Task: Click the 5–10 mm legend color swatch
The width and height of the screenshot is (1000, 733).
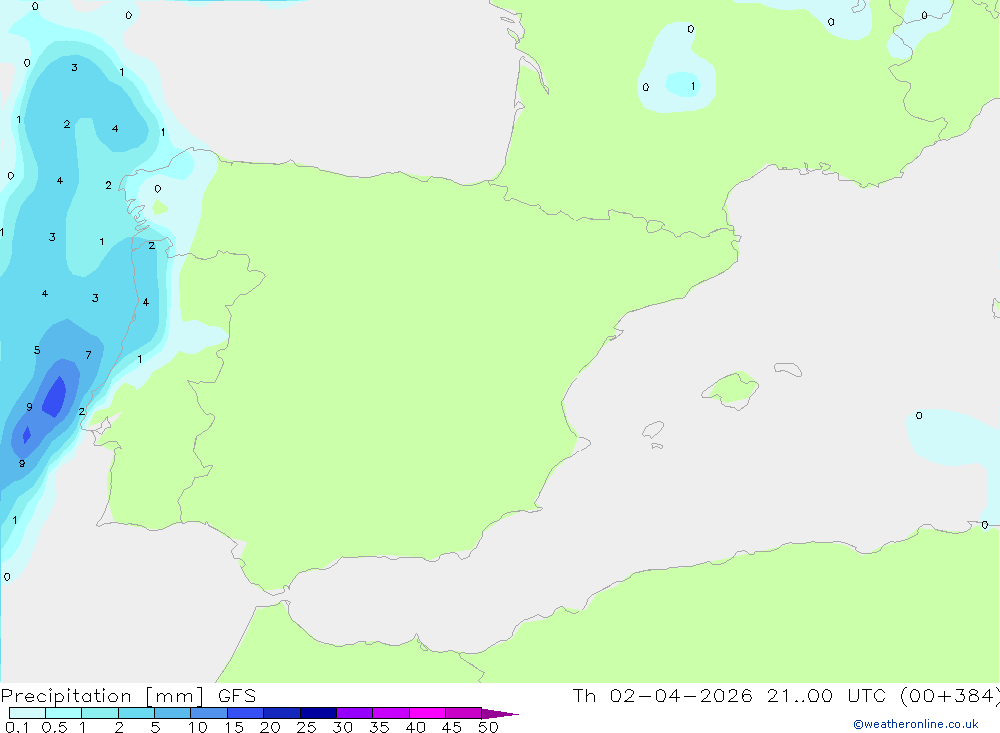Action: 172,713
